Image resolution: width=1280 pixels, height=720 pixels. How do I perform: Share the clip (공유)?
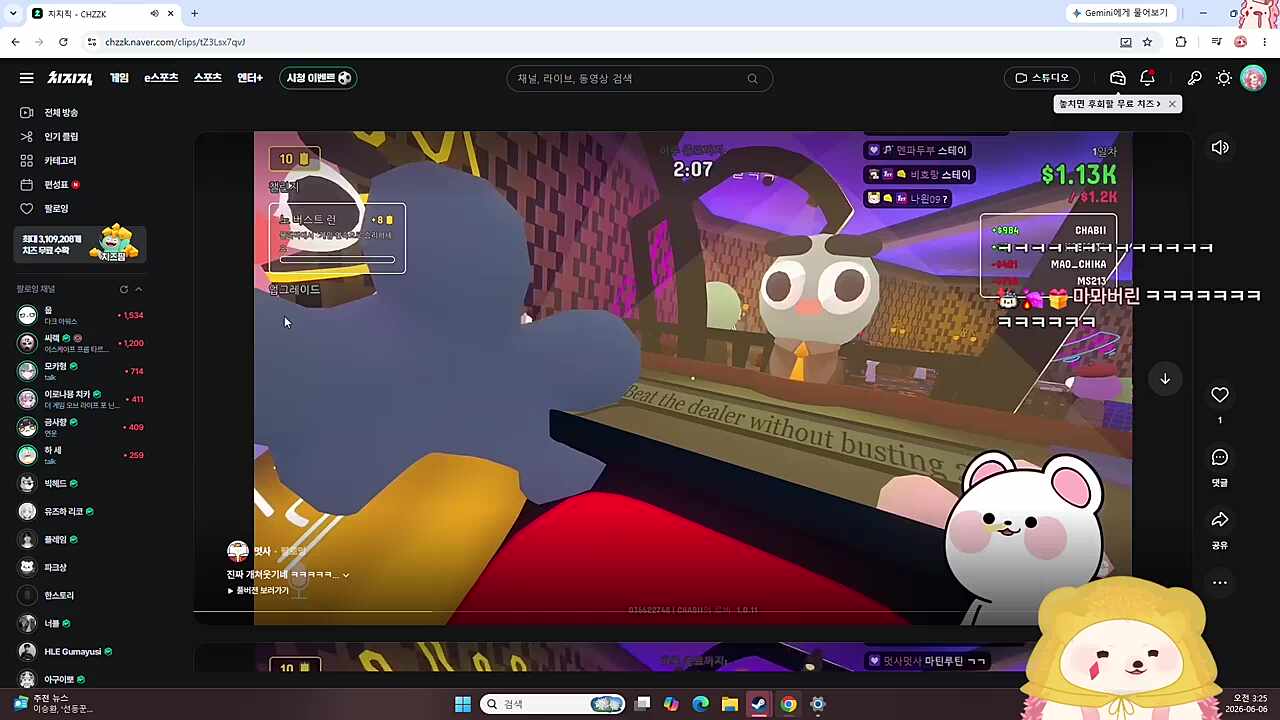pyautogui.click(x=1220, y=520)
